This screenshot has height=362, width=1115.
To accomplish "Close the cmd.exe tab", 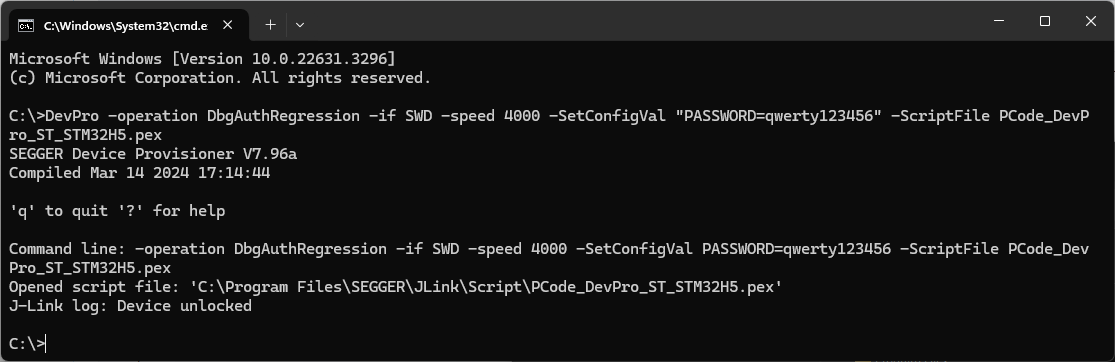I will point(228,25).
